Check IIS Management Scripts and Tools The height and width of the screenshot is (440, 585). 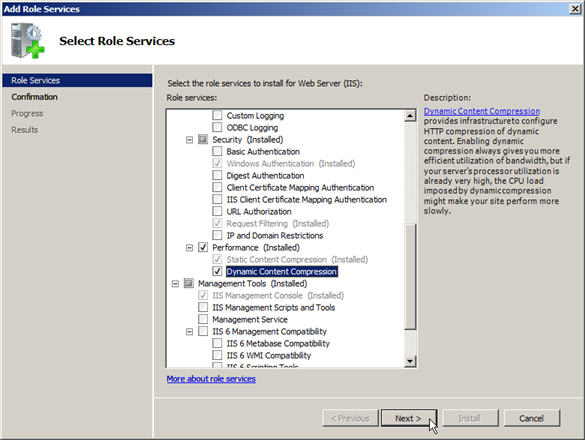tap(203, 307)
